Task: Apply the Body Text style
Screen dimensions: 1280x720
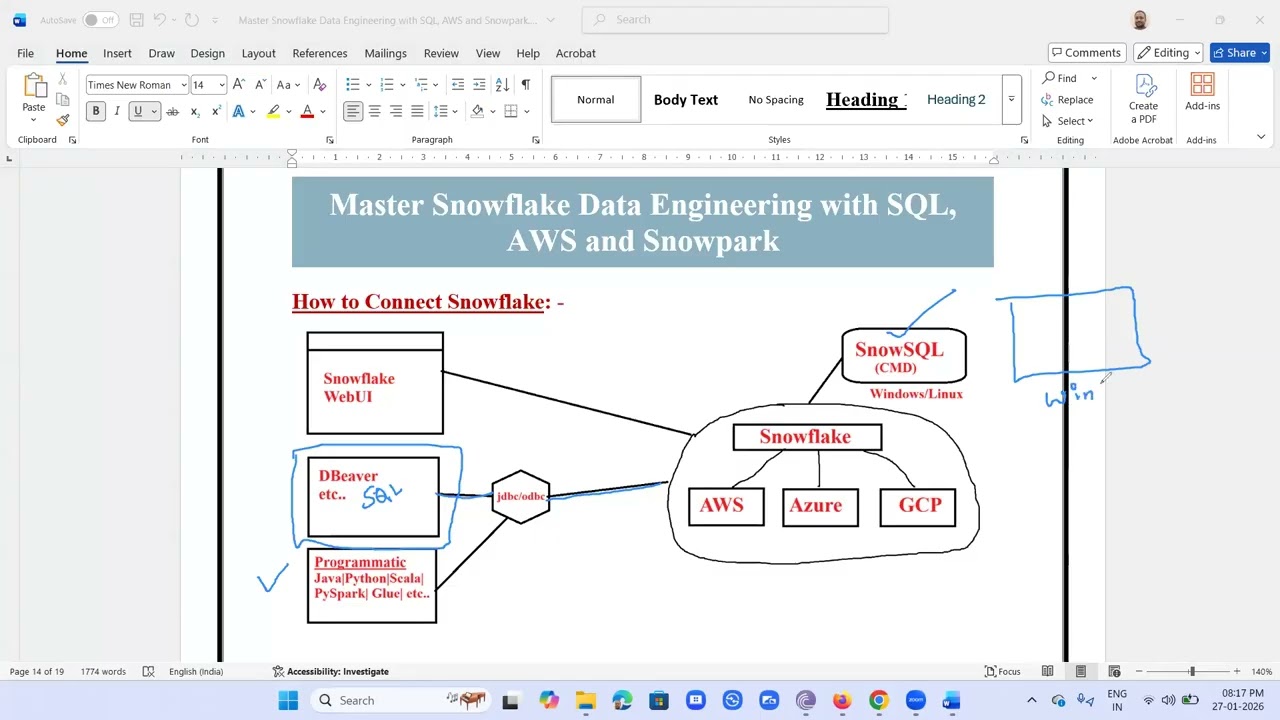Action: (686, 99)
